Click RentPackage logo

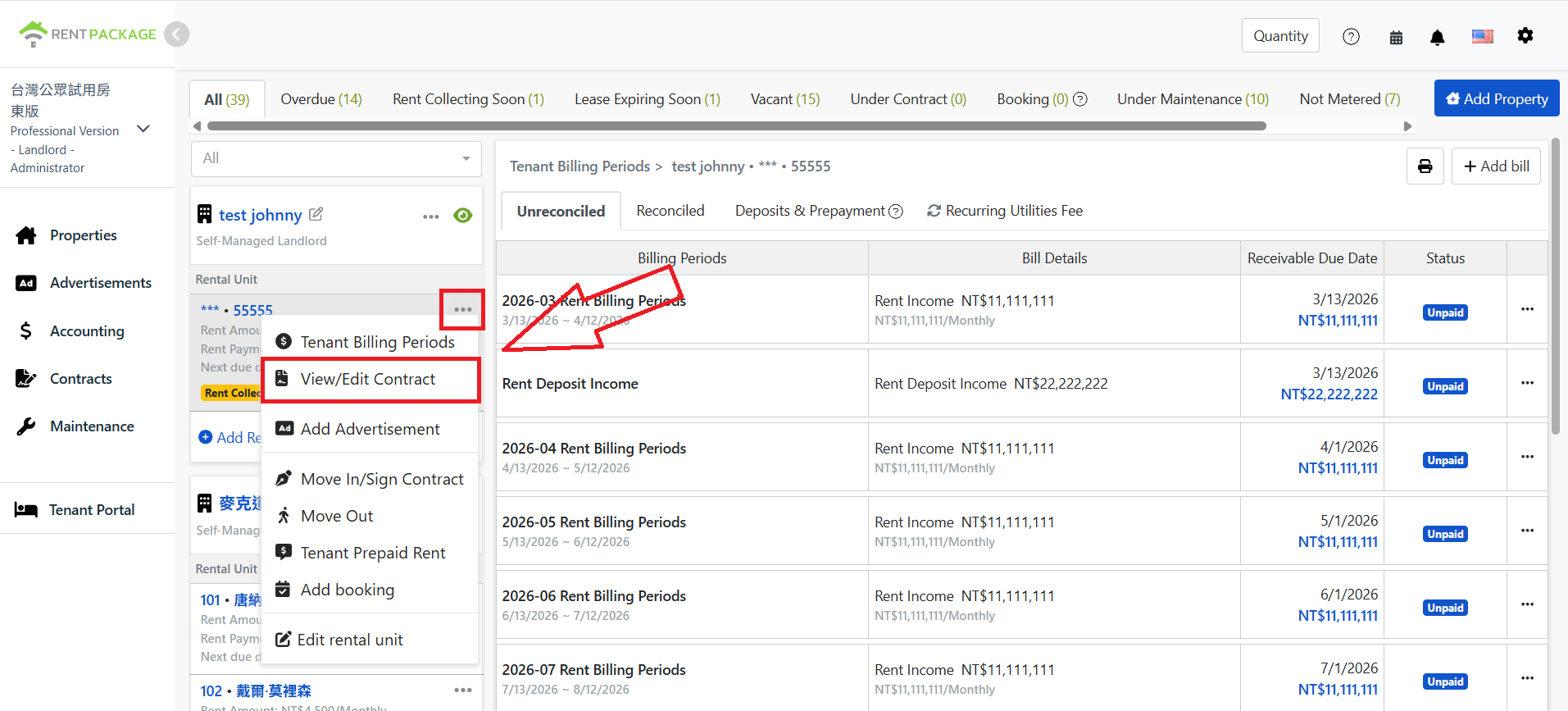87,34
